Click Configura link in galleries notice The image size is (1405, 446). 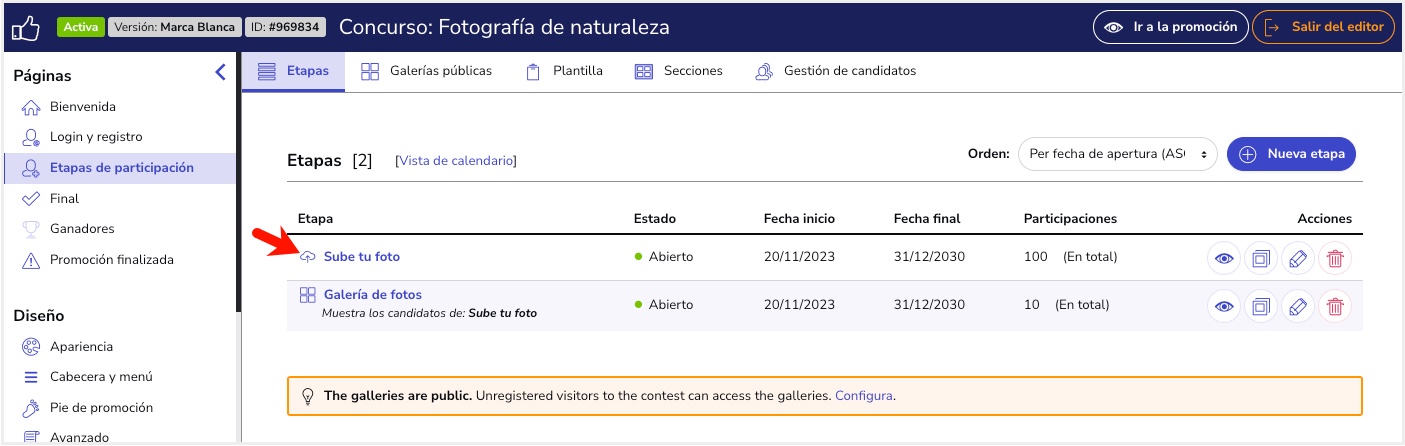(863, 396)
